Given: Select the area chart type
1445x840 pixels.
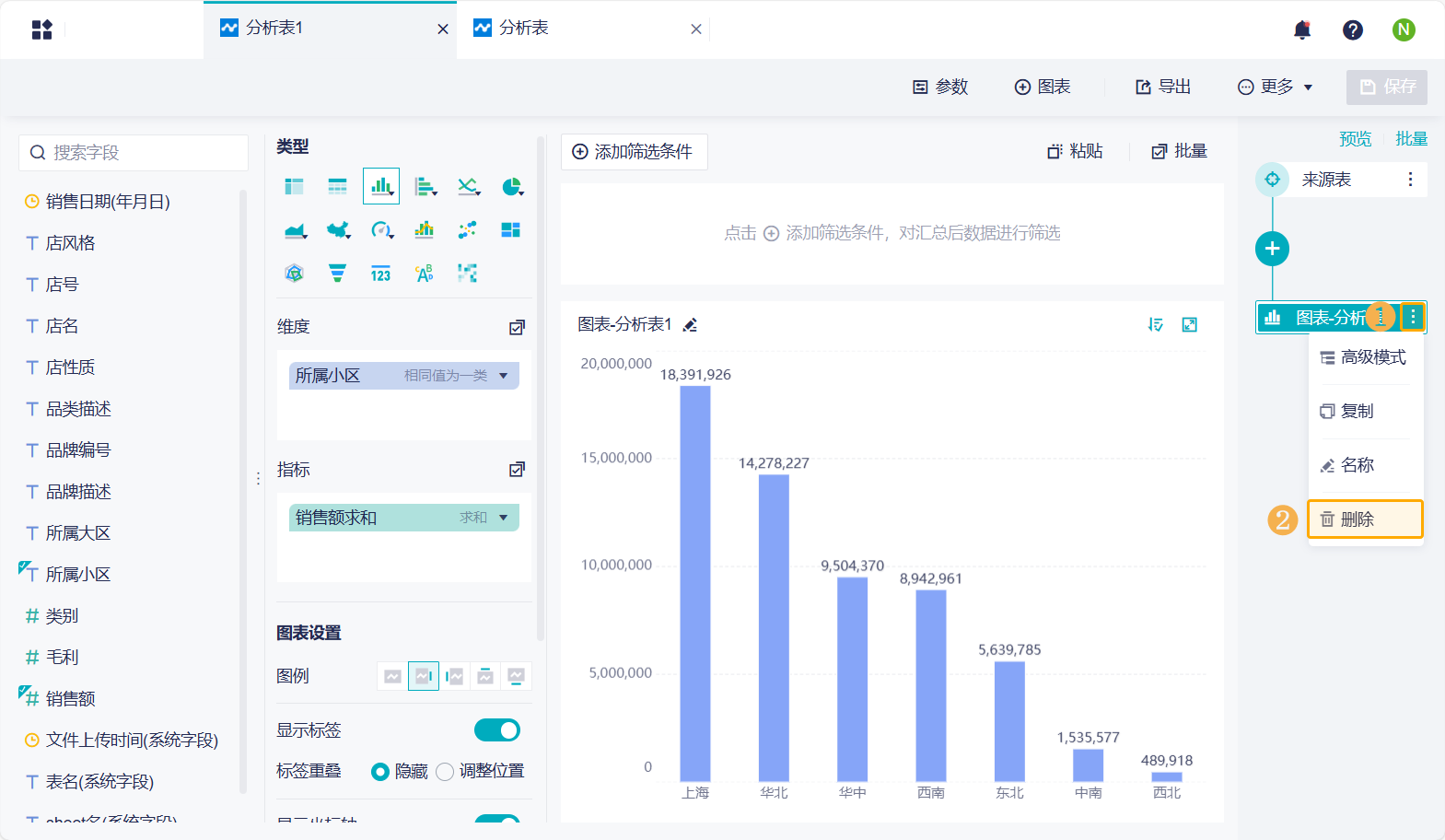Looking at the screenshot, I should pos(295,230).
